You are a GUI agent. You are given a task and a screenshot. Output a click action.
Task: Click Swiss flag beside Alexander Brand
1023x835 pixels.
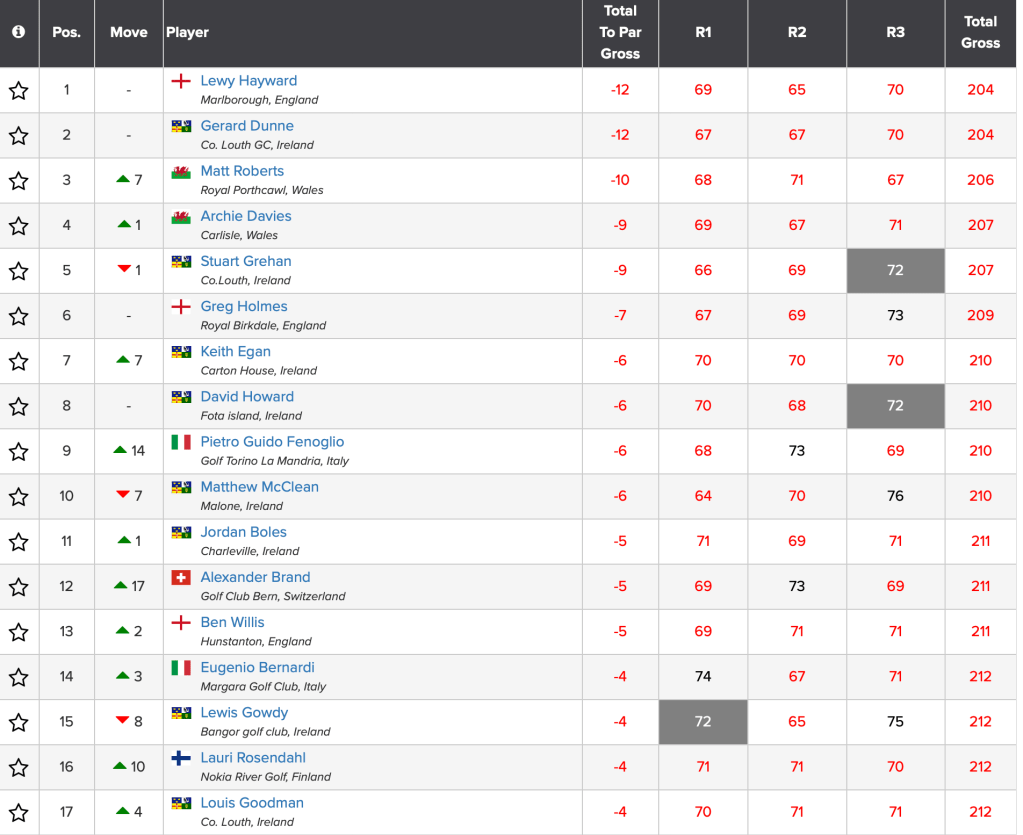click(181, 578)
